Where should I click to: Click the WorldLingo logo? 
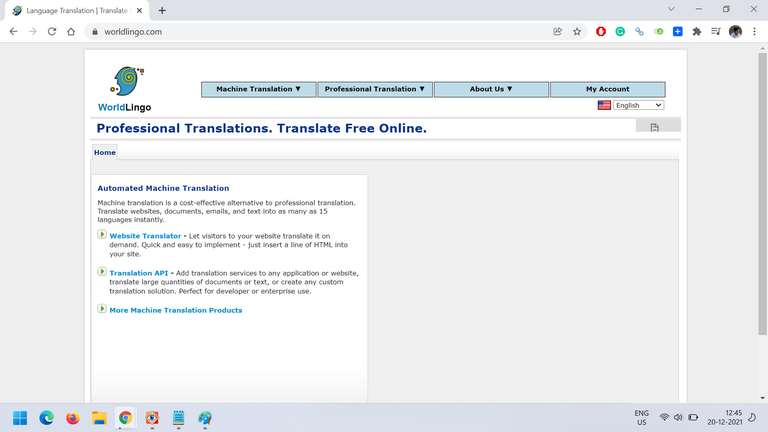[x=125, y=89]
